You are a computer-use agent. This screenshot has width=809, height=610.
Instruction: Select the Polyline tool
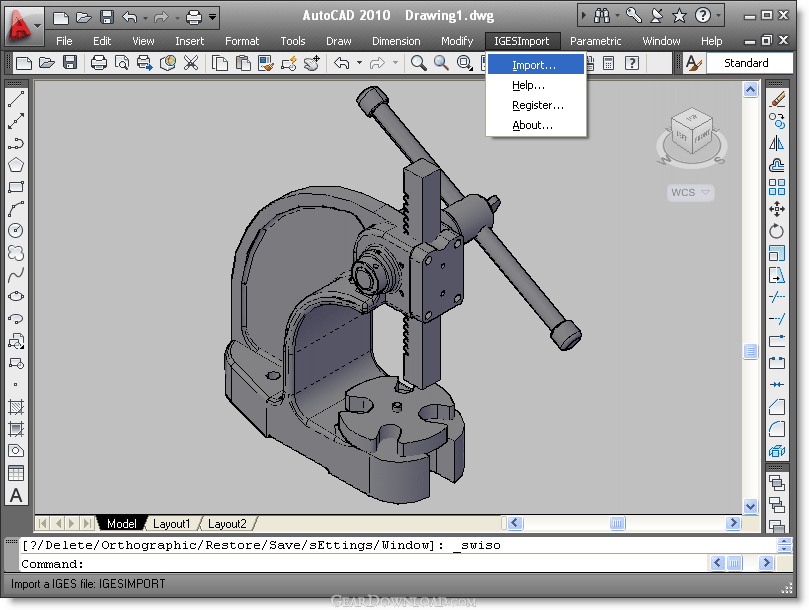(x=16, y=143)
